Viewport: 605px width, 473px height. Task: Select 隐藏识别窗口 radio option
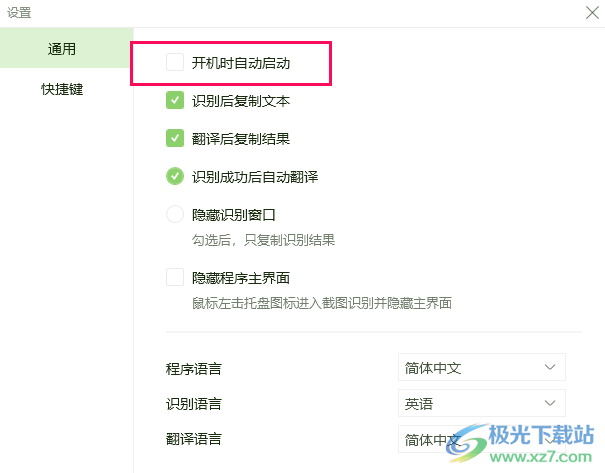(175, 214)
